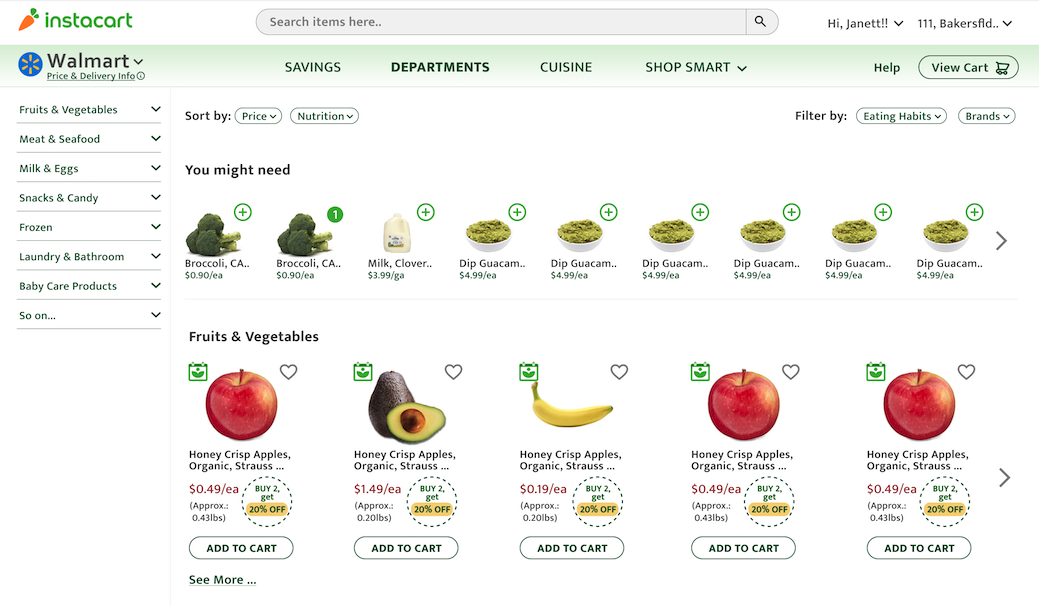Toggle heart on first Honey Crisp apple

(288, 372)
